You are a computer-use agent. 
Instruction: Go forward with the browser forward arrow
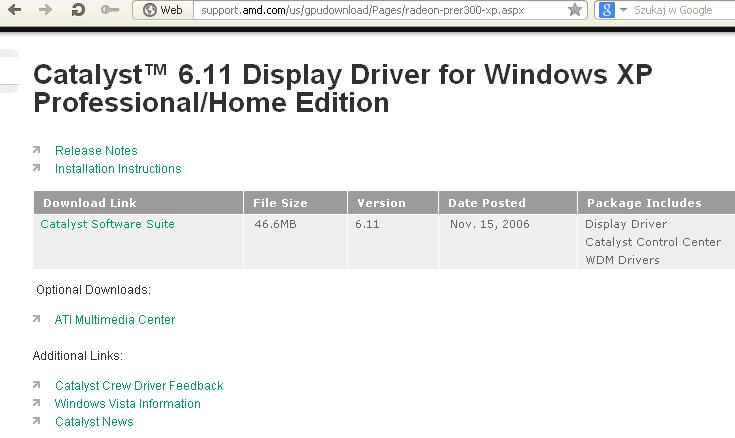click(45, 9)
